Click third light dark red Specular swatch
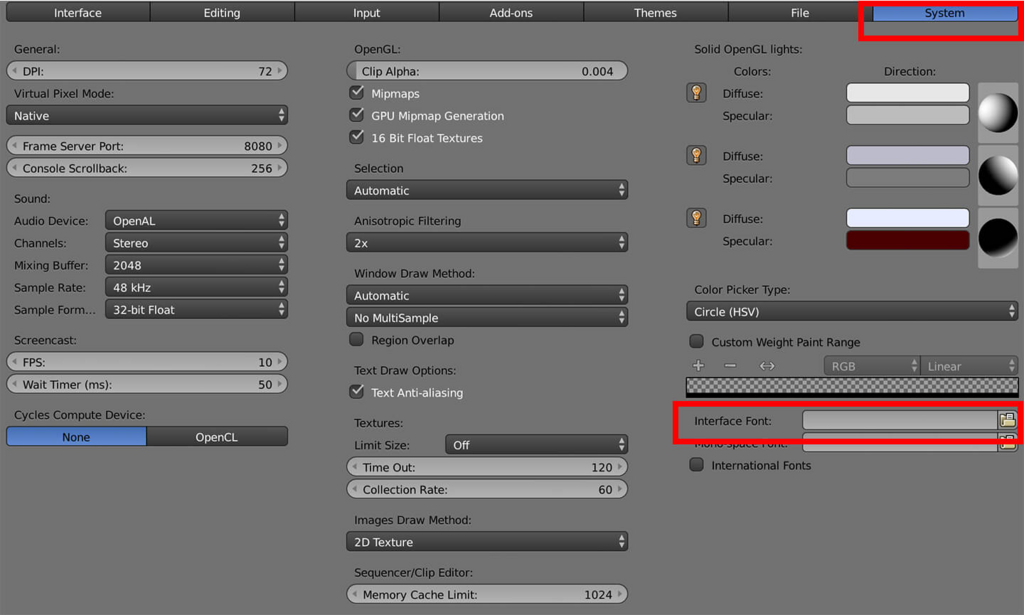This screenshot has height=615, width=1024. tap(908, 240)
